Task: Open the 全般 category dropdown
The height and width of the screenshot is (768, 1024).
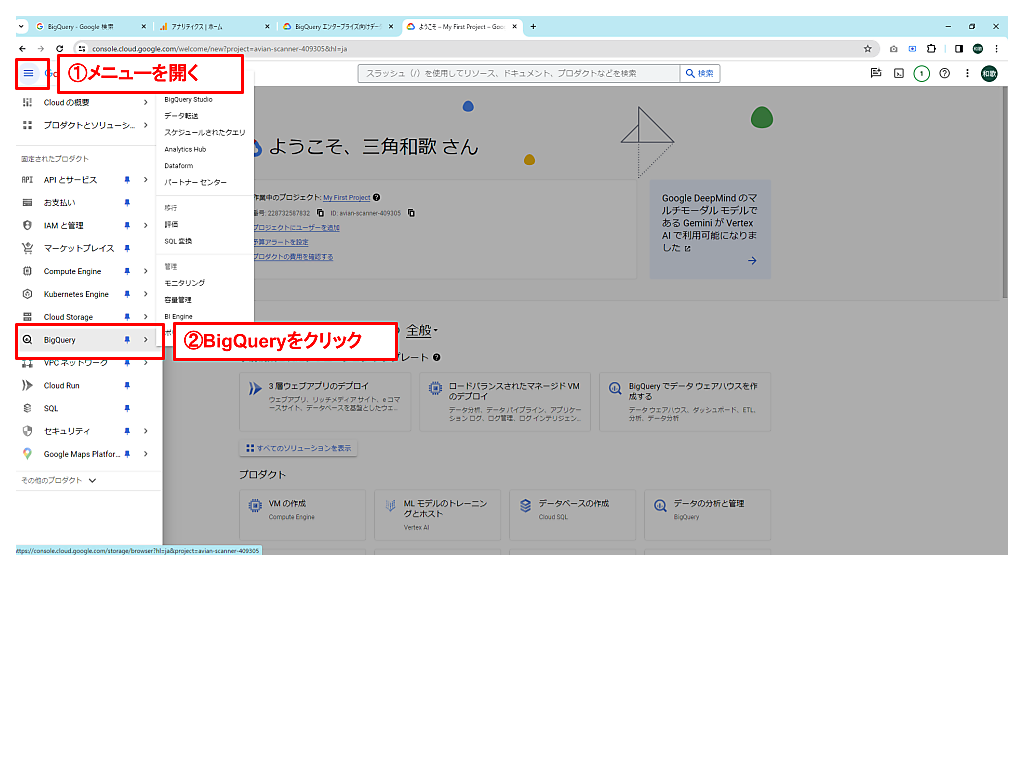Action: coord(422,330)
